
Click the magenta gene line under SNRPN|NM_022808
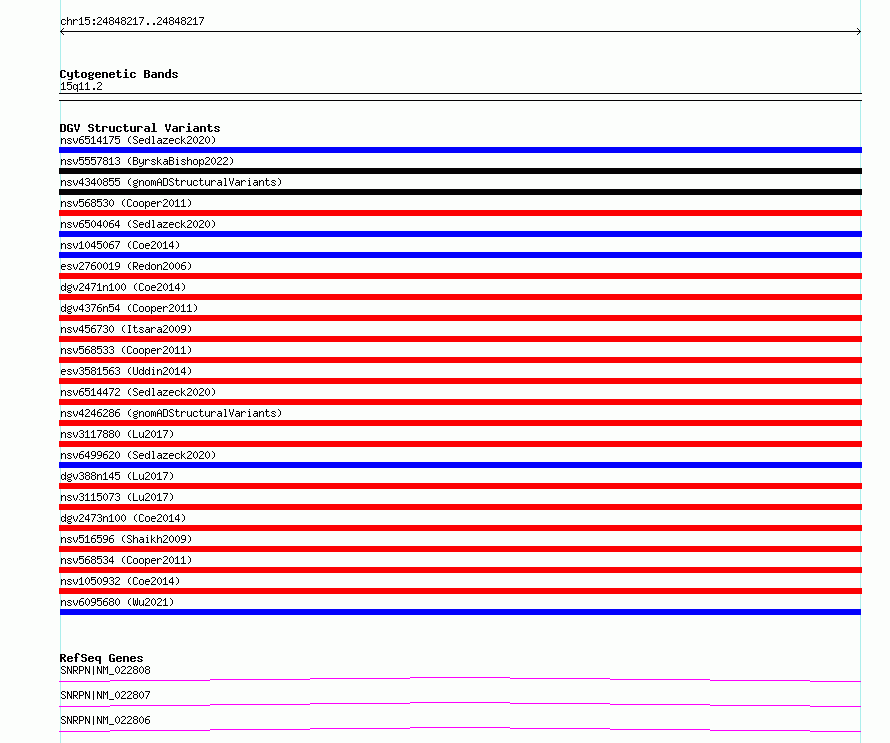tap(460, 679)
